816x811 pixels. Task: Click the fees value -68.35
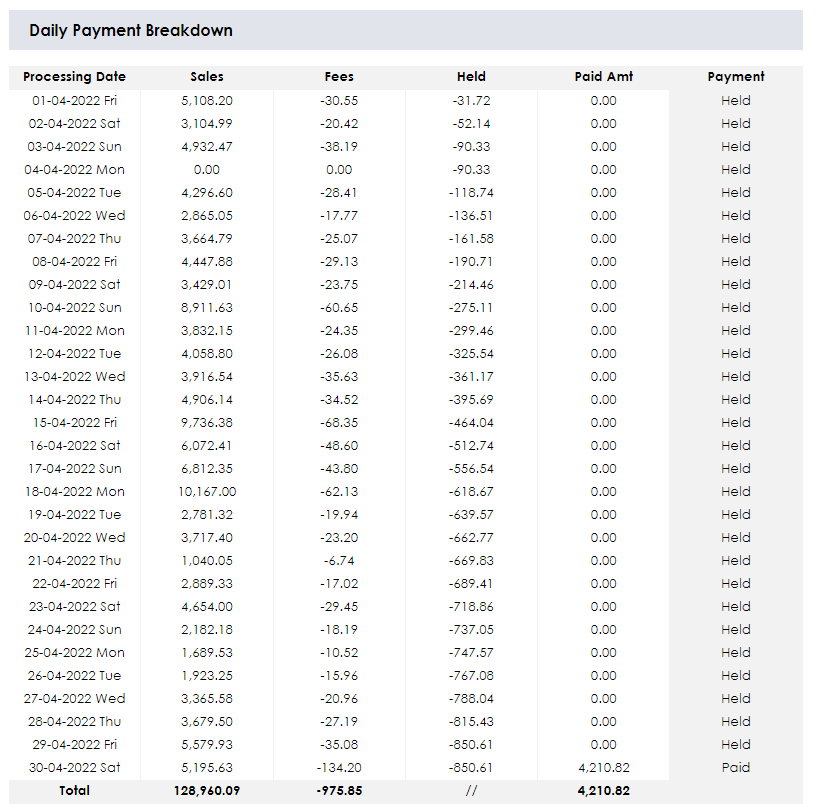339,422
